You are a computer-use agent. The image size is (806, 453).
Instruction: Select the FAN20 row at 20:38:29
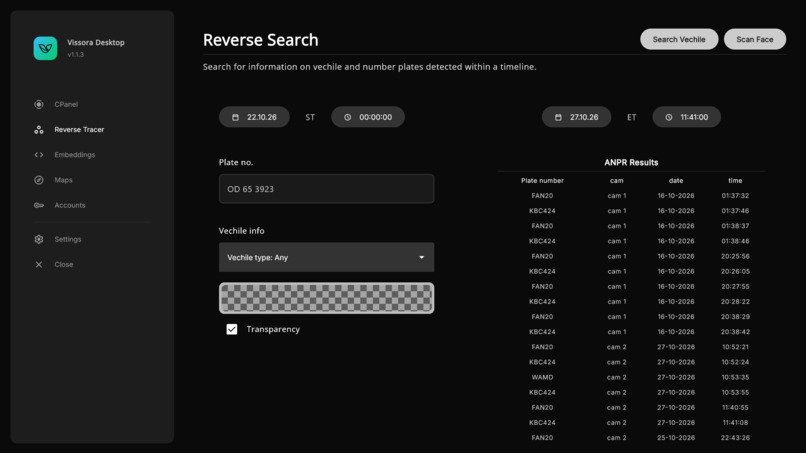tap(631, 317)
